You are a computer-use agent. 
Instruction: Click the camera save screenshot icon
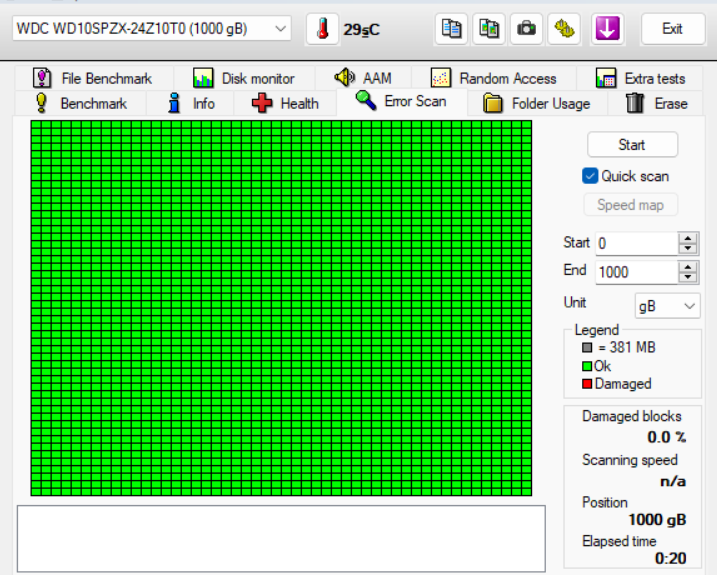525,29
